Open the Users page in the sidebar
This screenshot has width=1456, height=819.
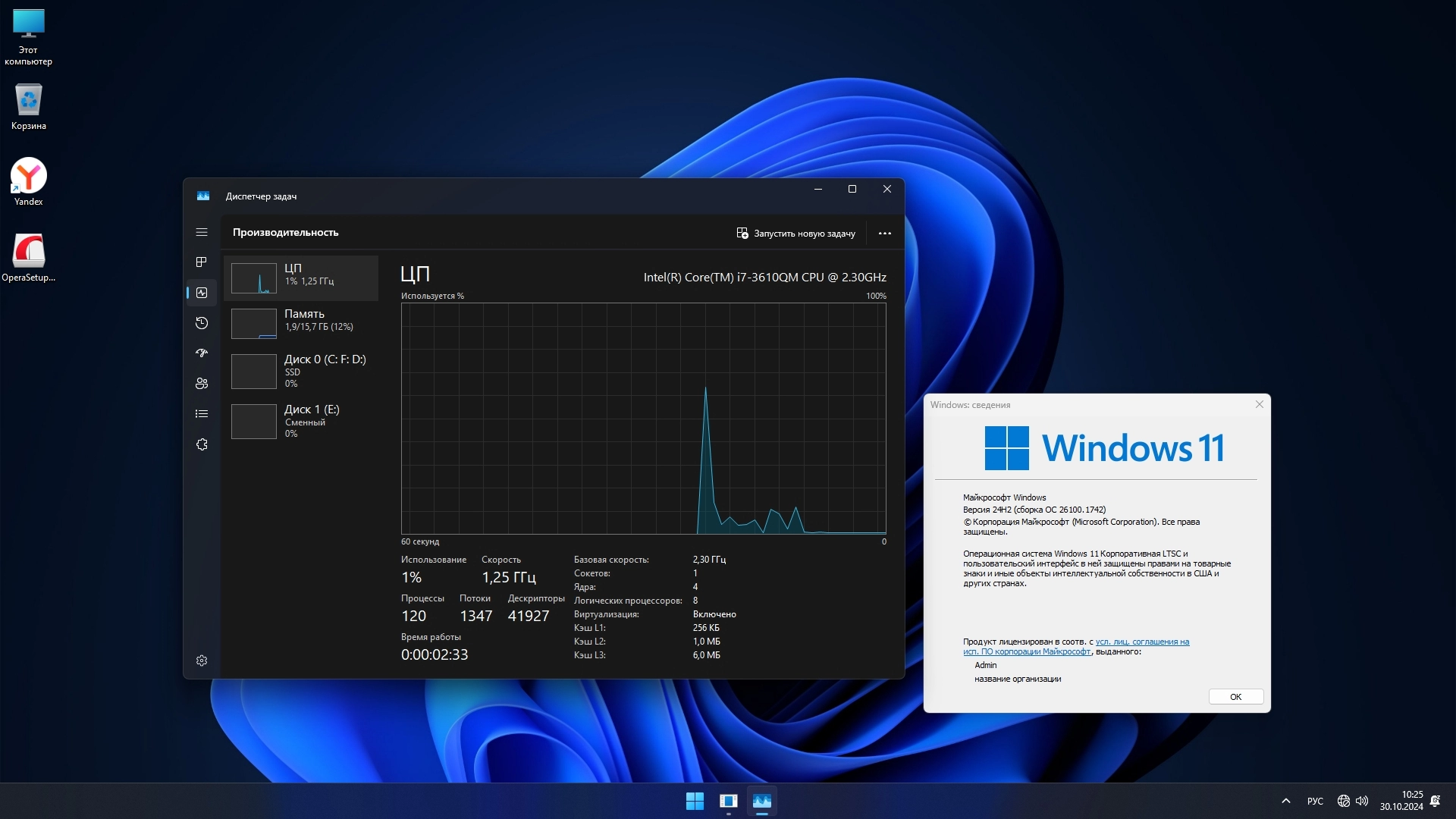[202, 384]
